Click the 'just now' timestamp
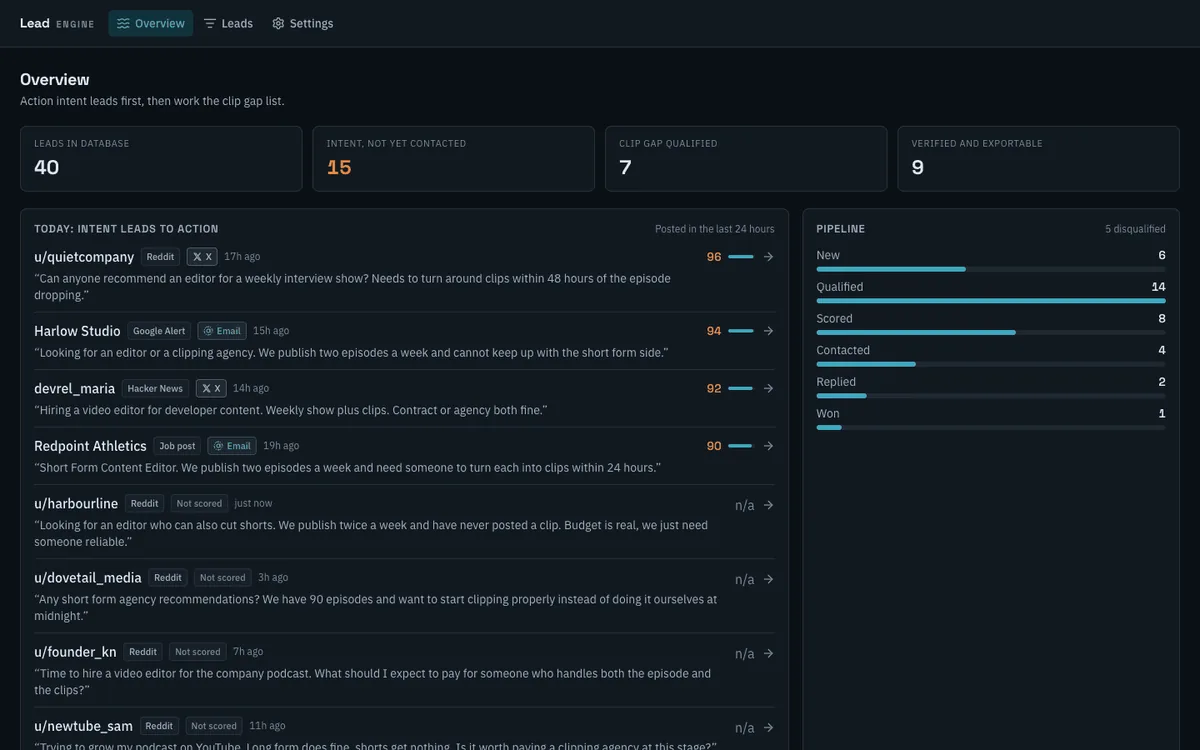The height and width of the screenshot is (750, 1200). tap(254, 504)
